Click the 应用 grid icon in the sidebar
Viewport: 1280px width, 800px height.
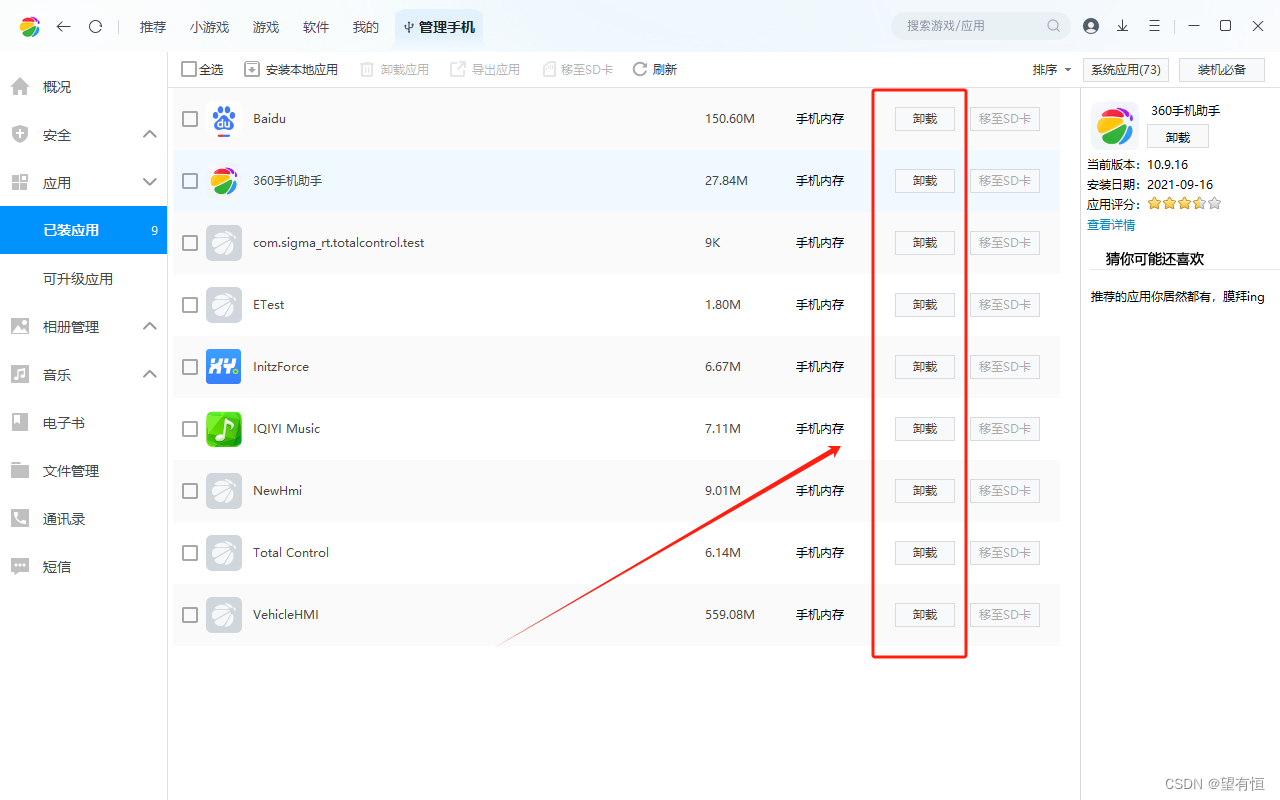20,183
